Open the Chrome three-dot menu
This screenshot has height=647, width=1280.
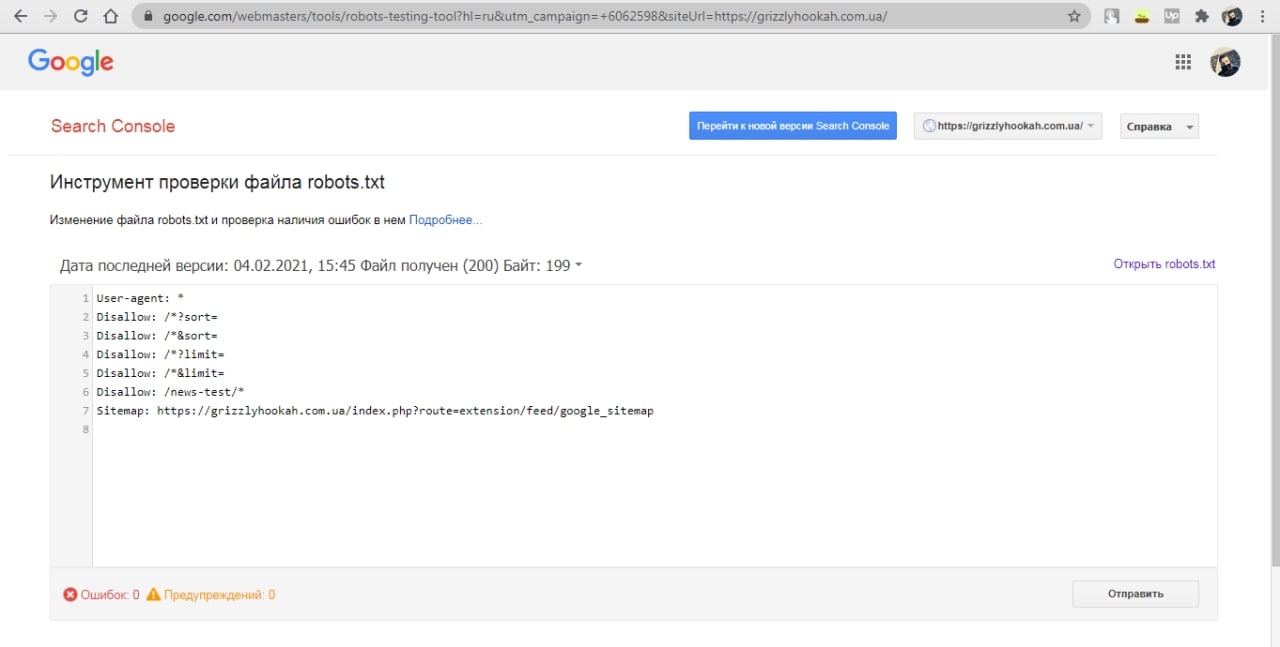coord(1262,16)
